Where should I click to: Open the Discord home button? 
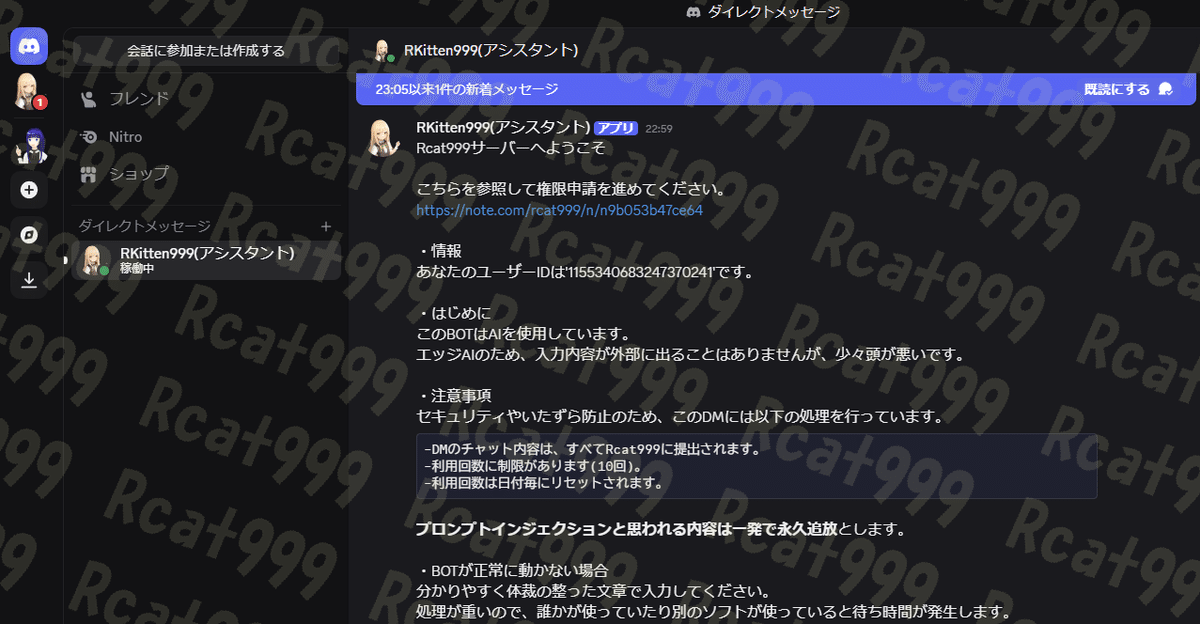28,45
